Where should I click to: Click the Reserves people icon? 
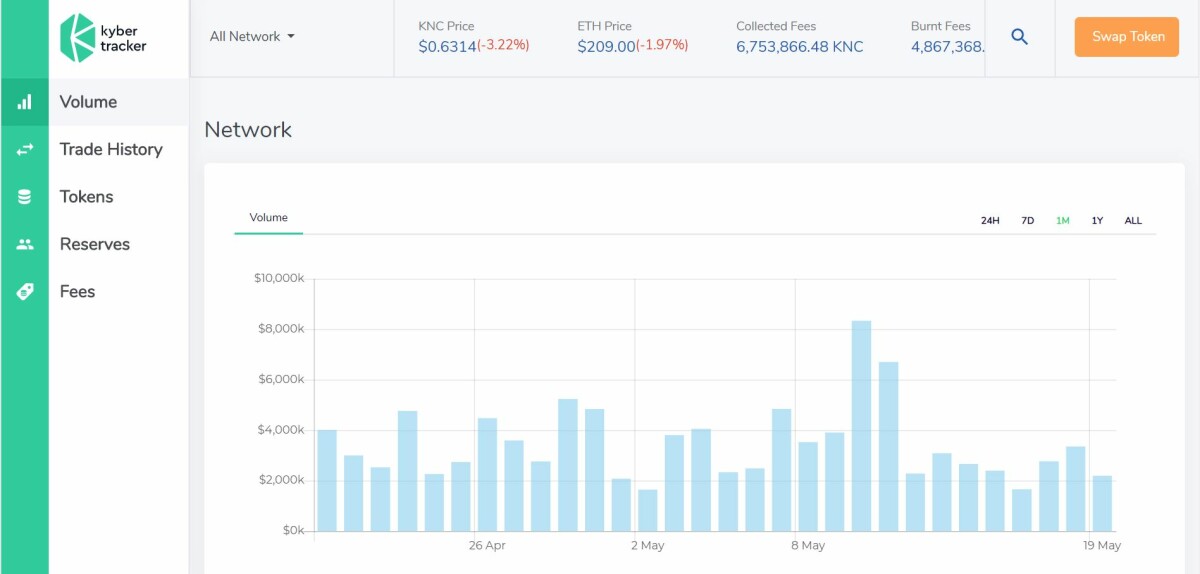click(25, 244)
